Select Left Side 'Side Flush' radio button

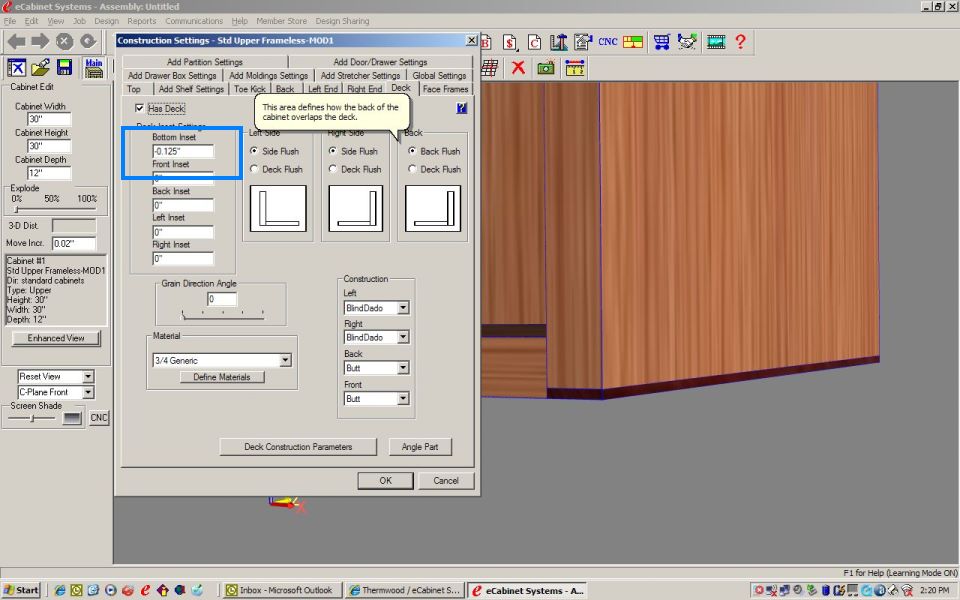coord(253,151)
